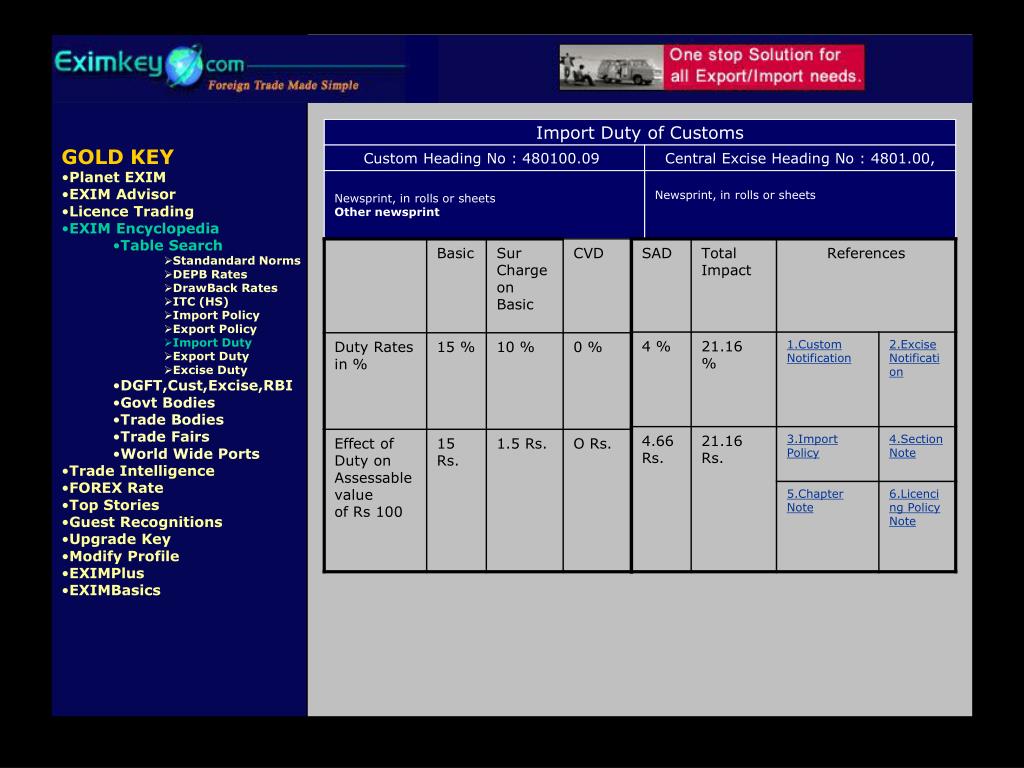Open 6.Licencing Policy Note link
The height and width of the screenshot is (768, 1024).
tap(914, 507)
